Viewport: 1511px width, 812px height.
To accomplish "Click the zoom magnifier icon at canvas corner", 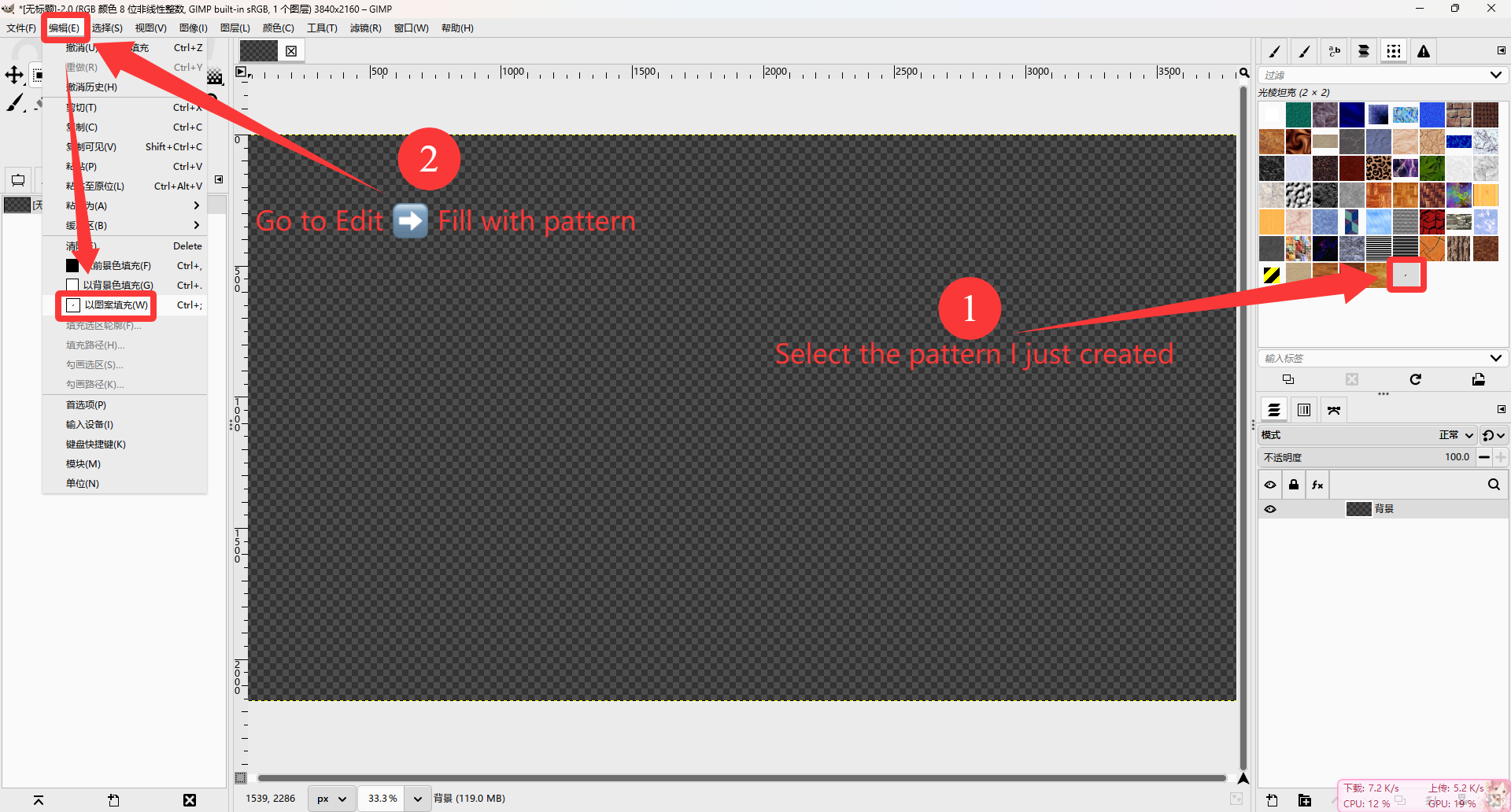I will [x=1244, y=73].
